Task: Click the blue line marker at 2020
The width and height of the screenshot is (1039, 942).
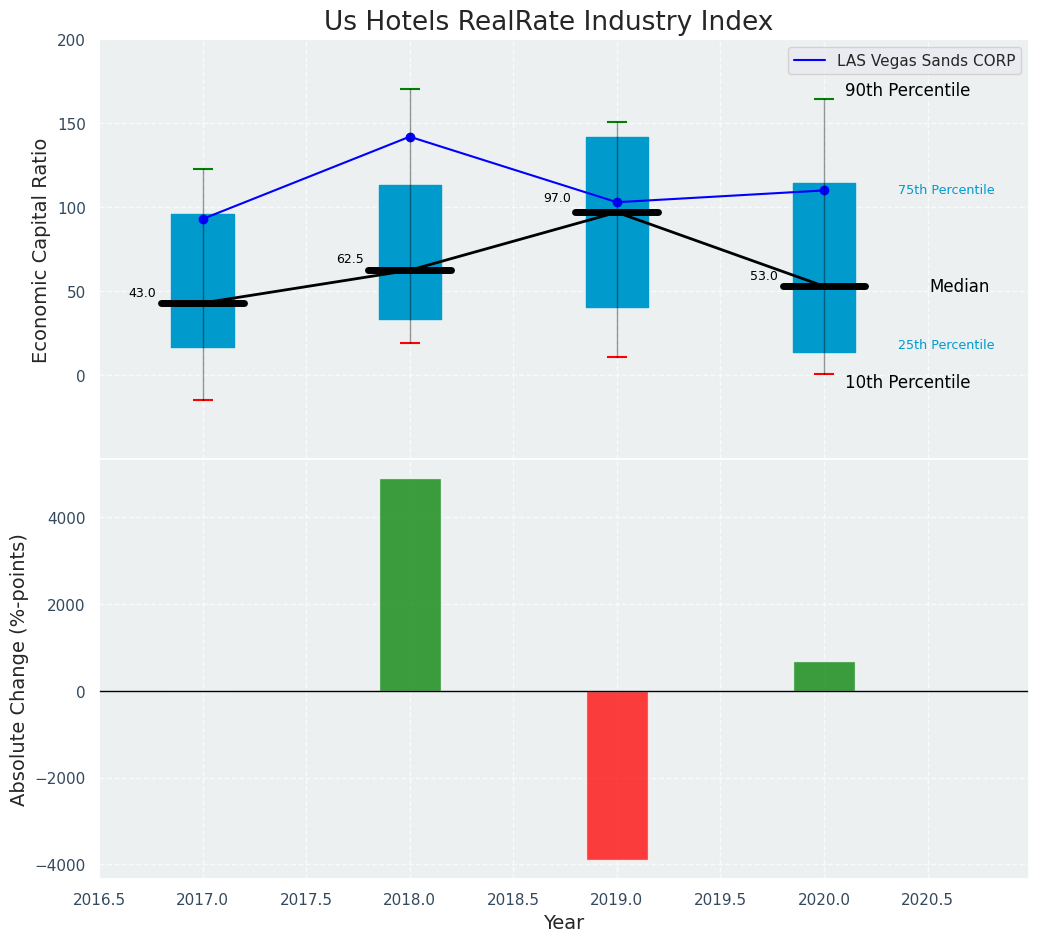Action: (x=824, y=190)
